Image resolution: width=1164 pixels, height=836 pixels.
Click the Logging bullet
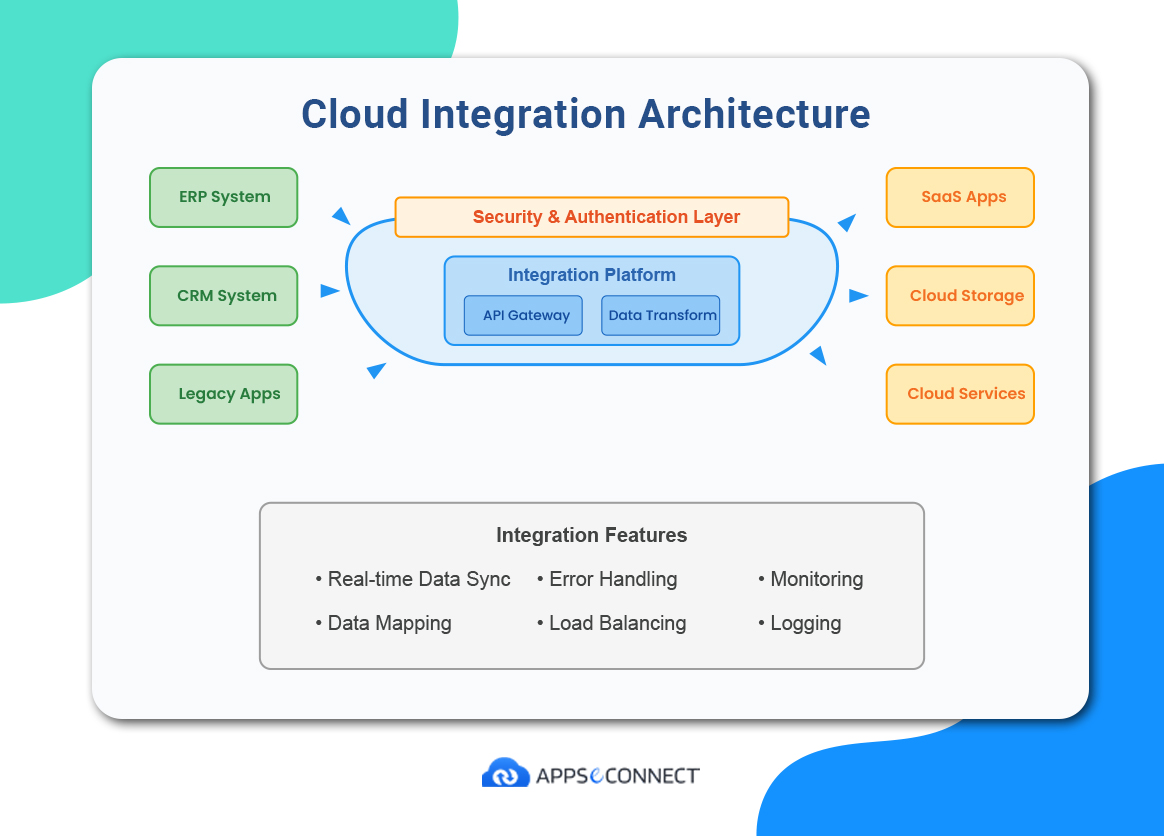coord(800,623)
